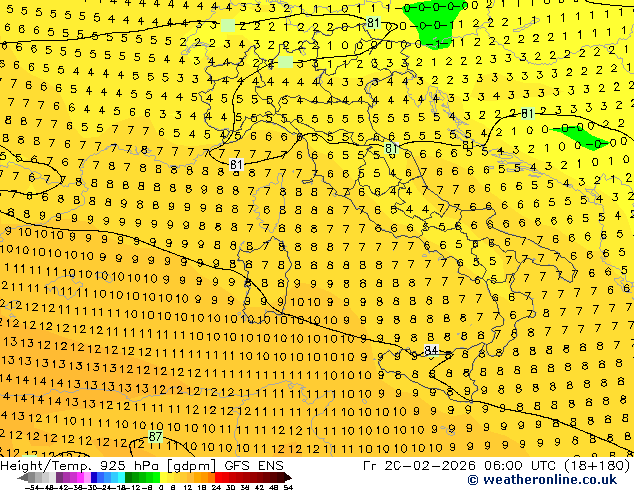This screenshot has width=634, height=490.
Task: Pick the bright red segment of the temperature scale
Action: pyautogui.click(x=218, y=477)
